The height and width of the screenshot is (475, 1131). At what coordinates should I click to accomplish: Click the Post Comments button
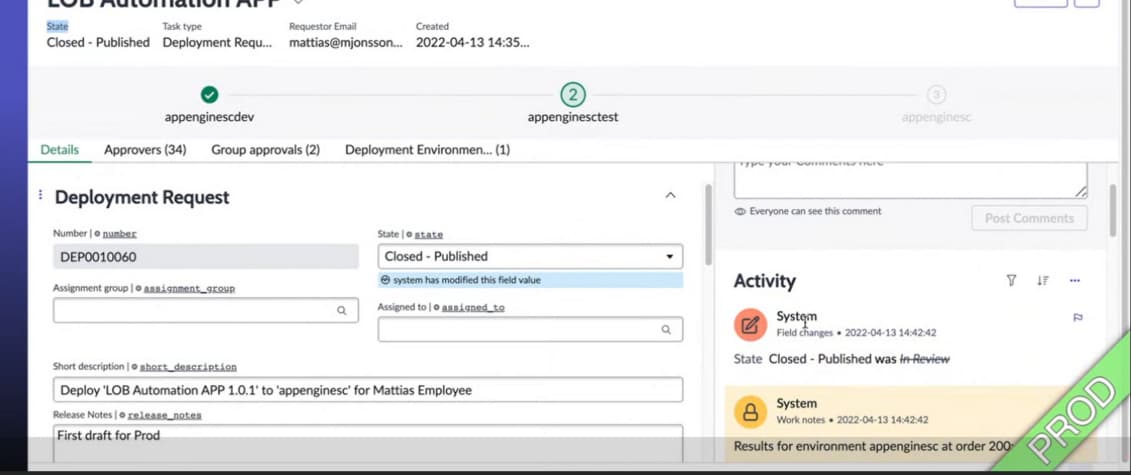pos(1029,218)
